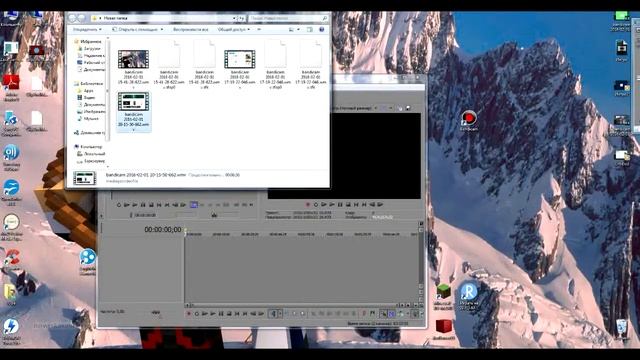Play under the video preview window
Image resolution: width=640 pixels, height=360 pixels.
click(x=332, y=204)
